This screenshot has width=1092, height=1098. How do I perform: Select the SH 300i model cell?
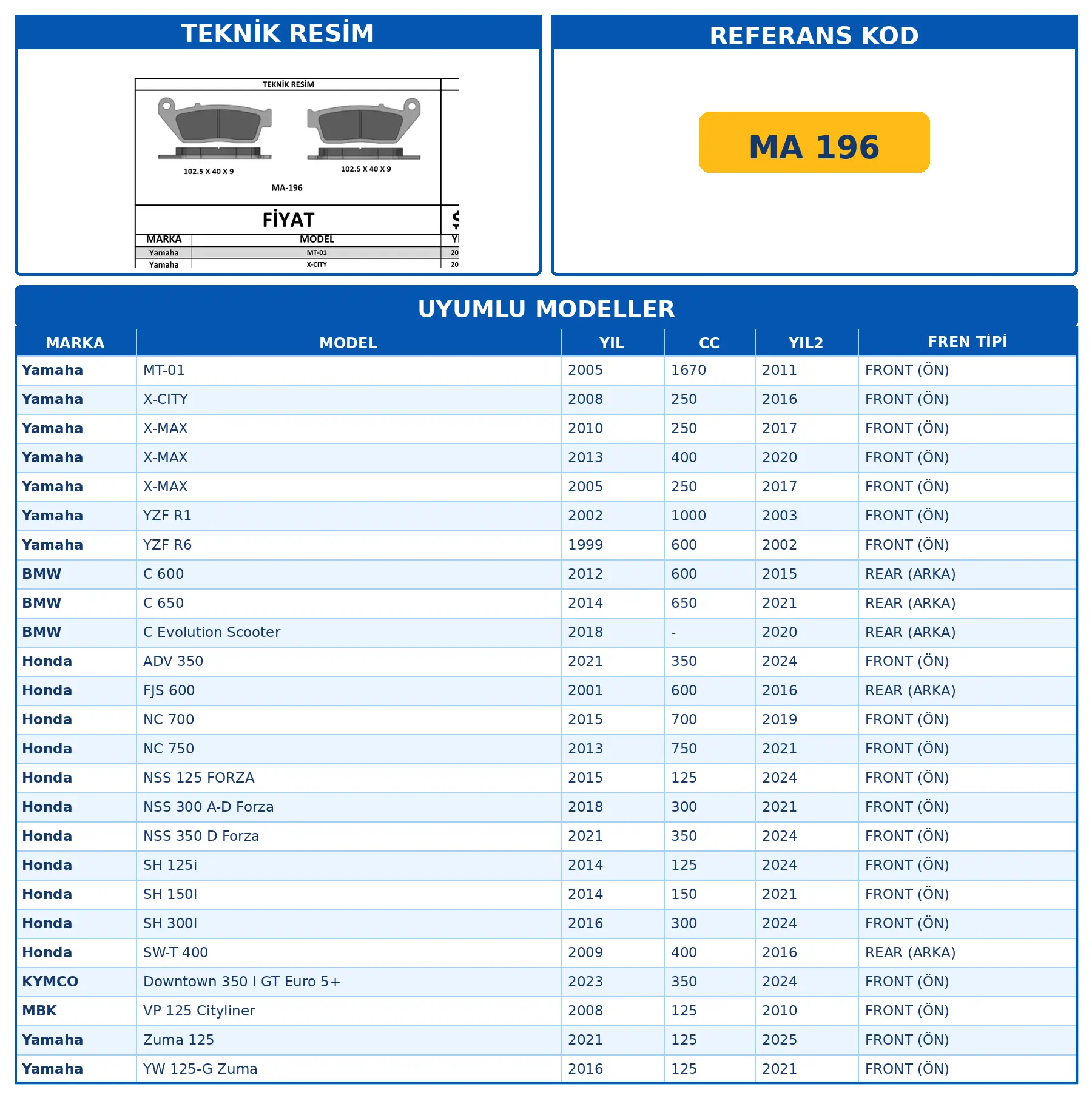(349, 923)
